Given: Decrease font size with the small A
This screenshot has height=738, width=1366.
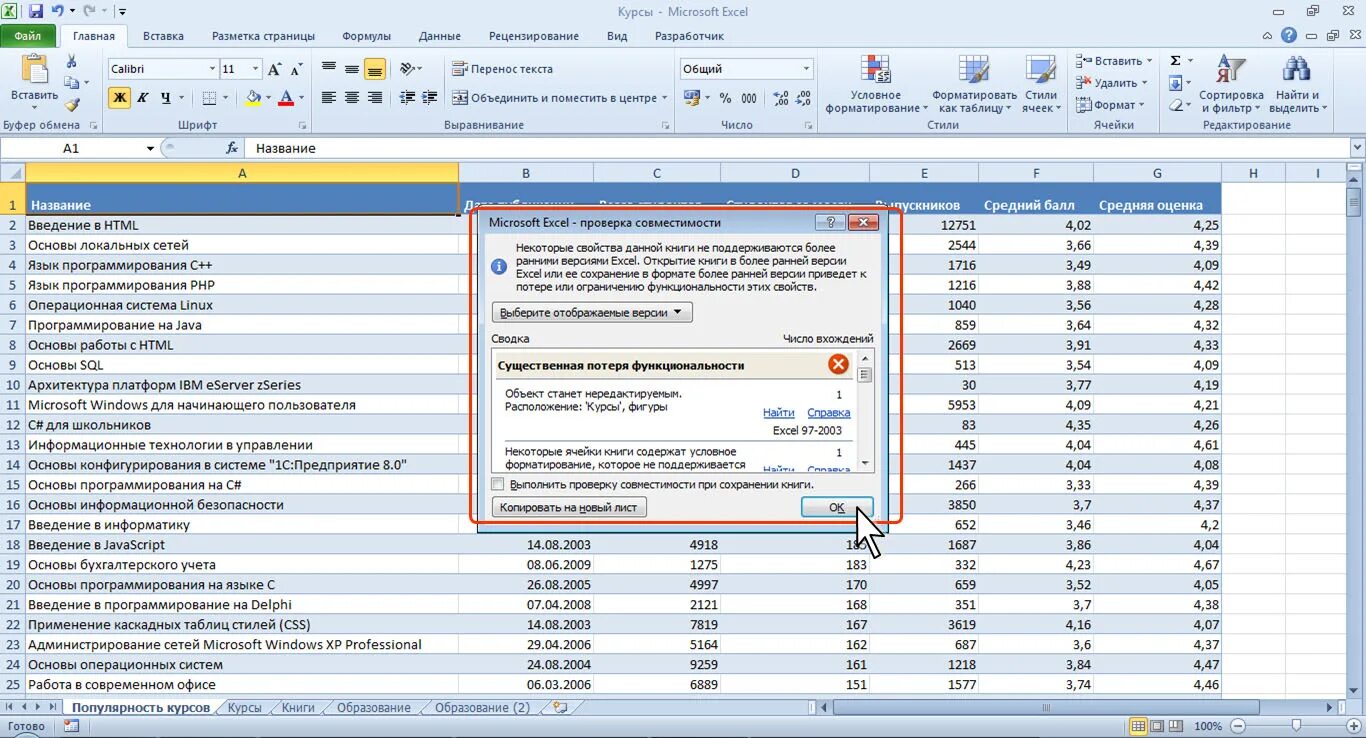Looking at the screenshot, I should click(x=293, y=69).
